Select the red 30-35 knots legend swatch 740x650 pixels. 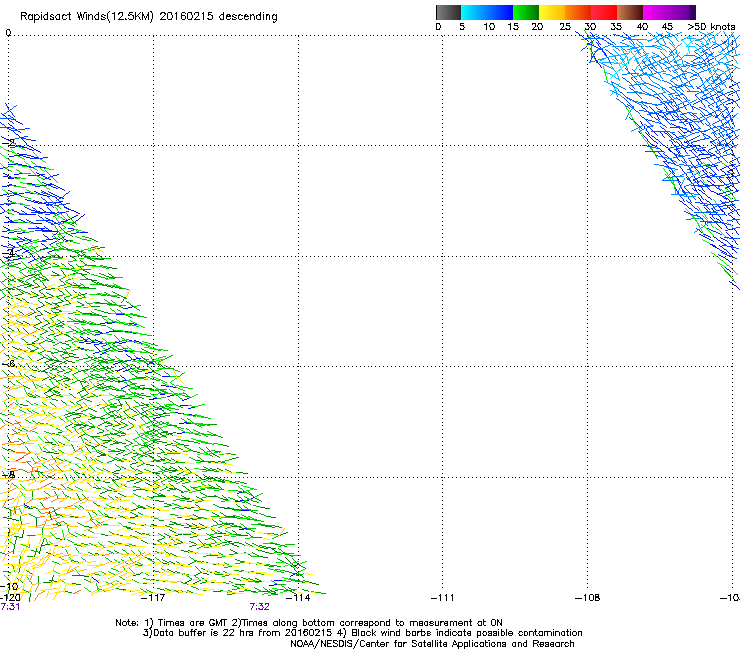click(x=604, y=12)
